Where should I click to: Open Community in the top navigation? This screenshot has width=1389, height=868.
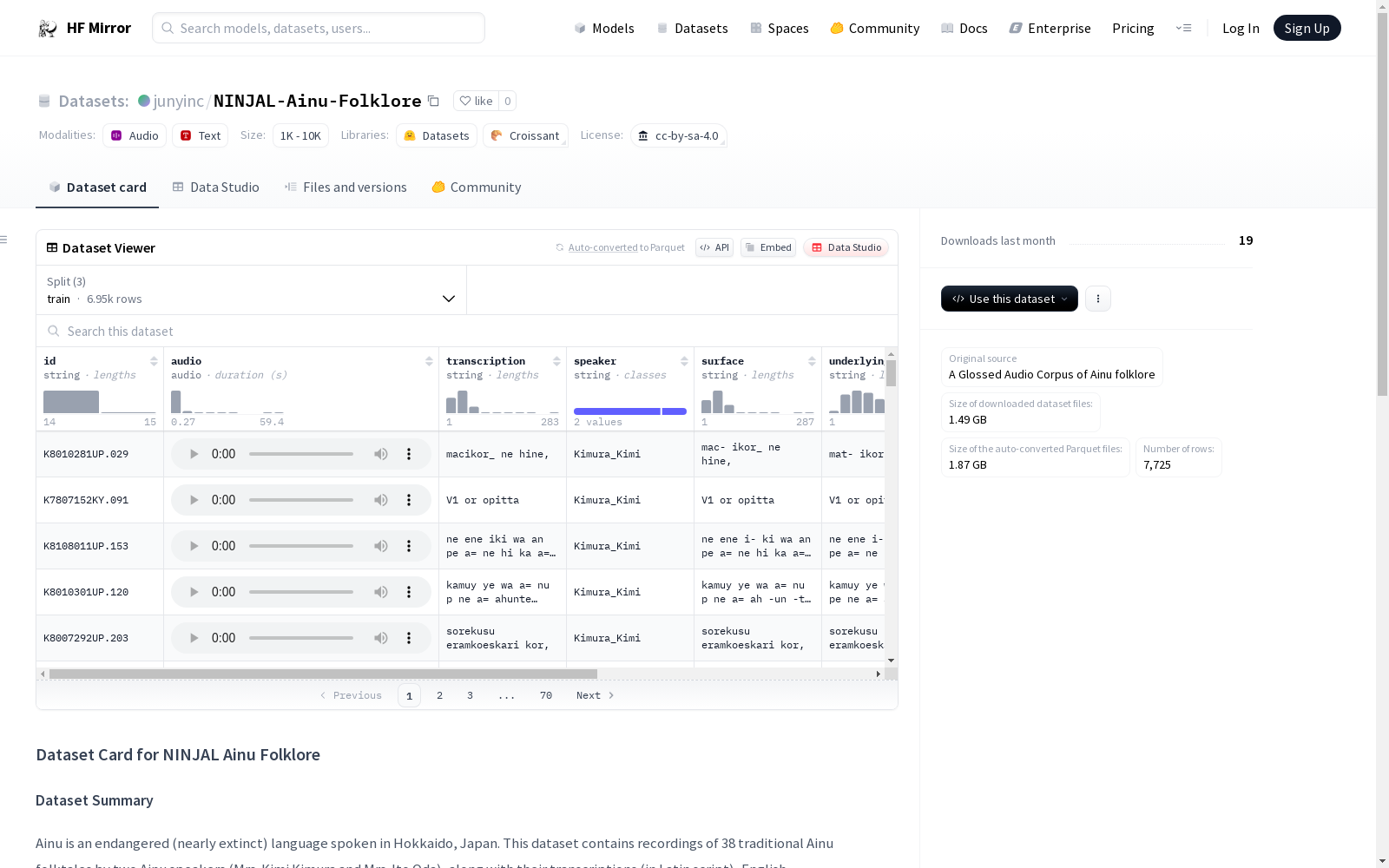[x=875, y=28]
